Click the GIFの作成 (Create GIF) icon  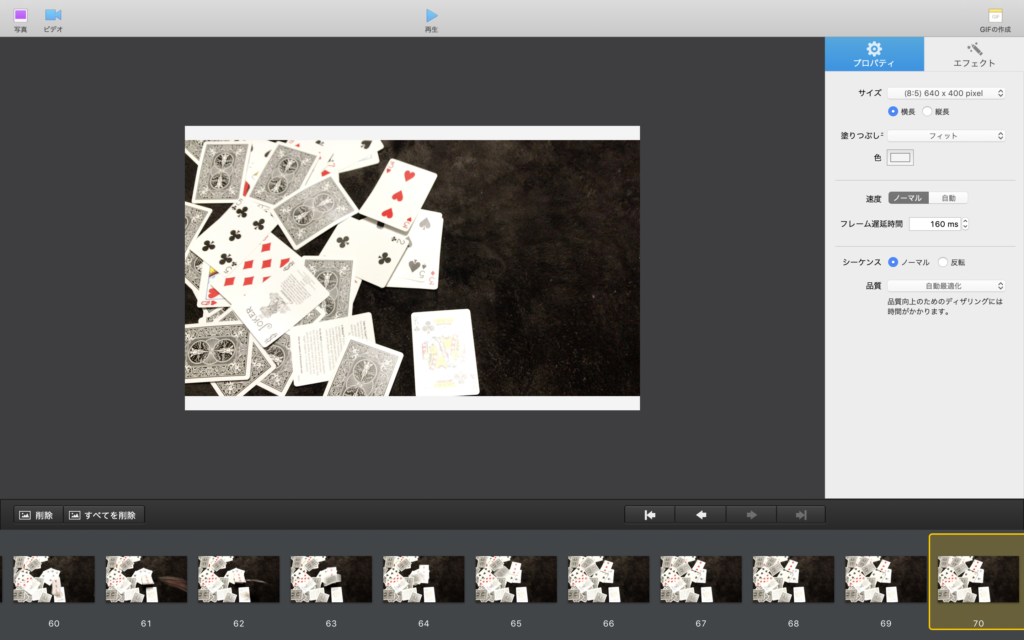coord(995,16)
